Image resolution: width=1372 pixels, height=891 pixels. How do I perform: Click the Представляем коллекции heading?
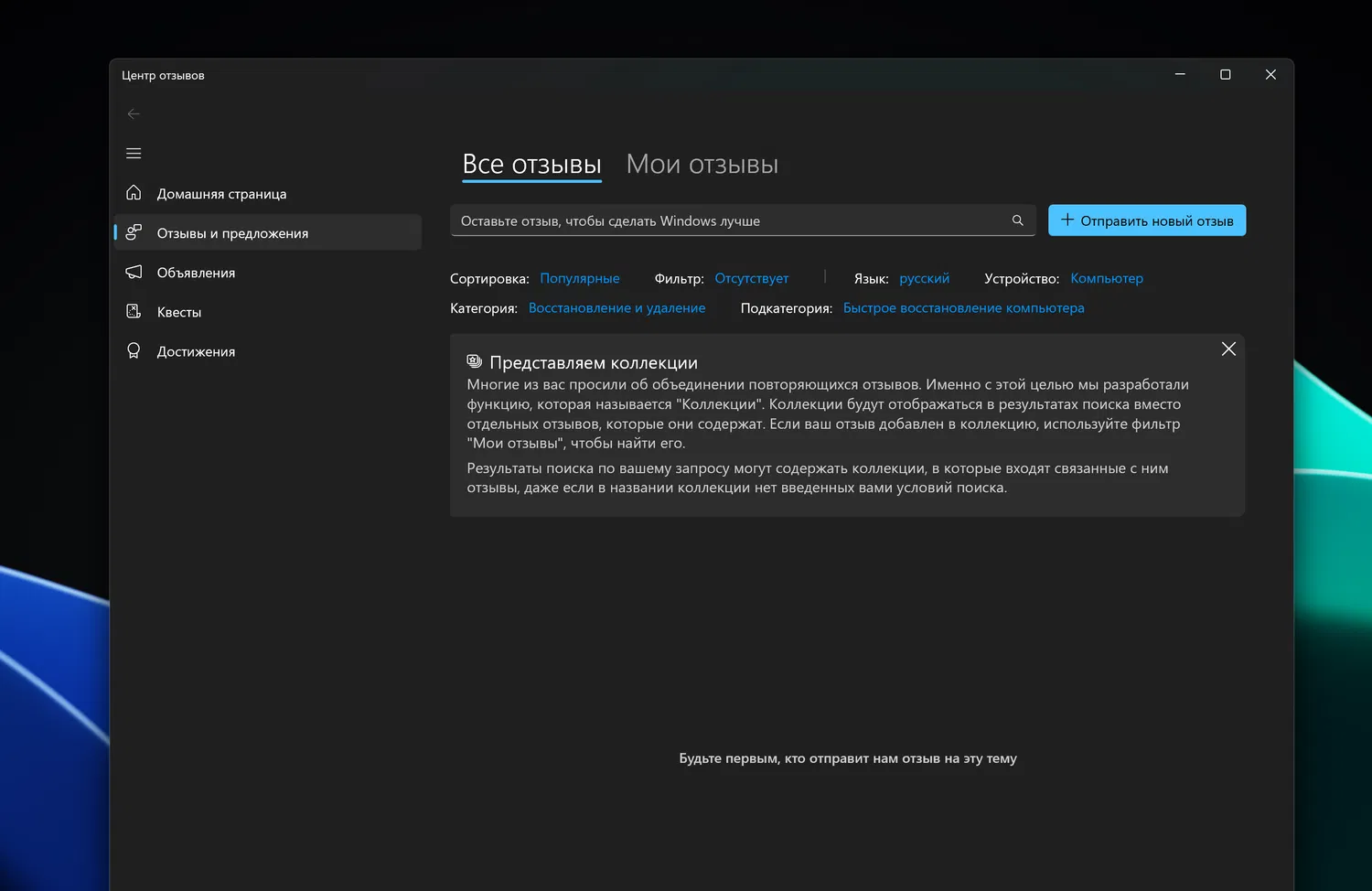click(594, 362)
